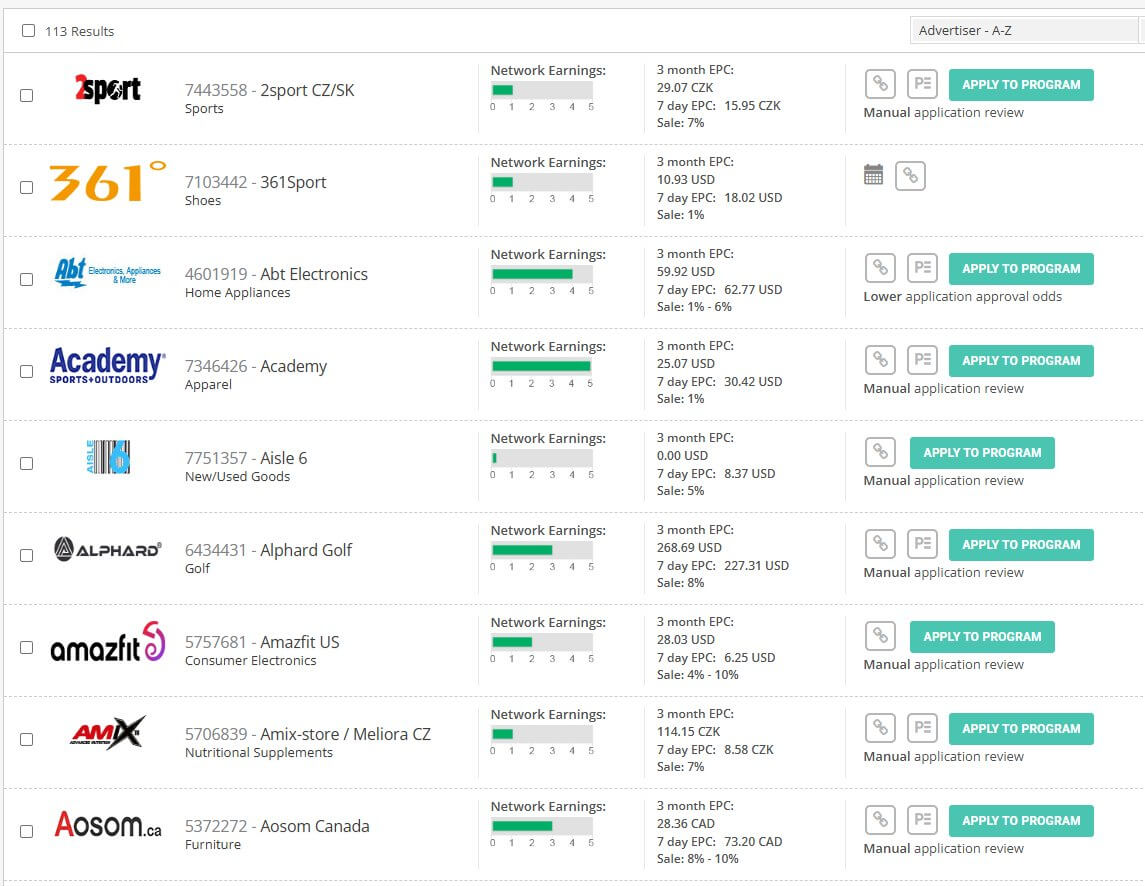This screenshot has width=1145, height=886.
Task: Open the 5372272 - Aosom Canada advertiser link
Action: [277, 826]
